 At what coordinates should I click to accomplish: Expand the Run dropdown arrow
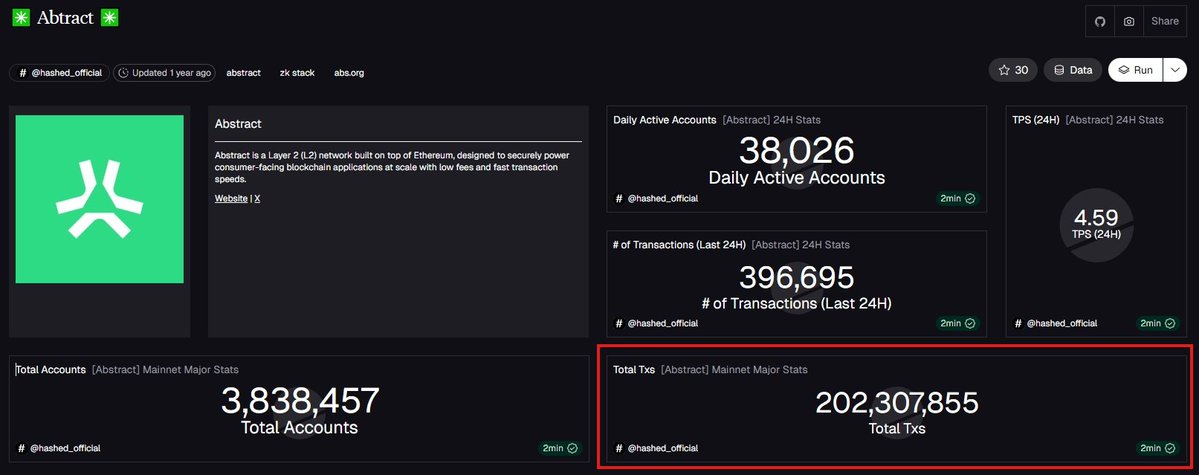(x=1175, y=70)
